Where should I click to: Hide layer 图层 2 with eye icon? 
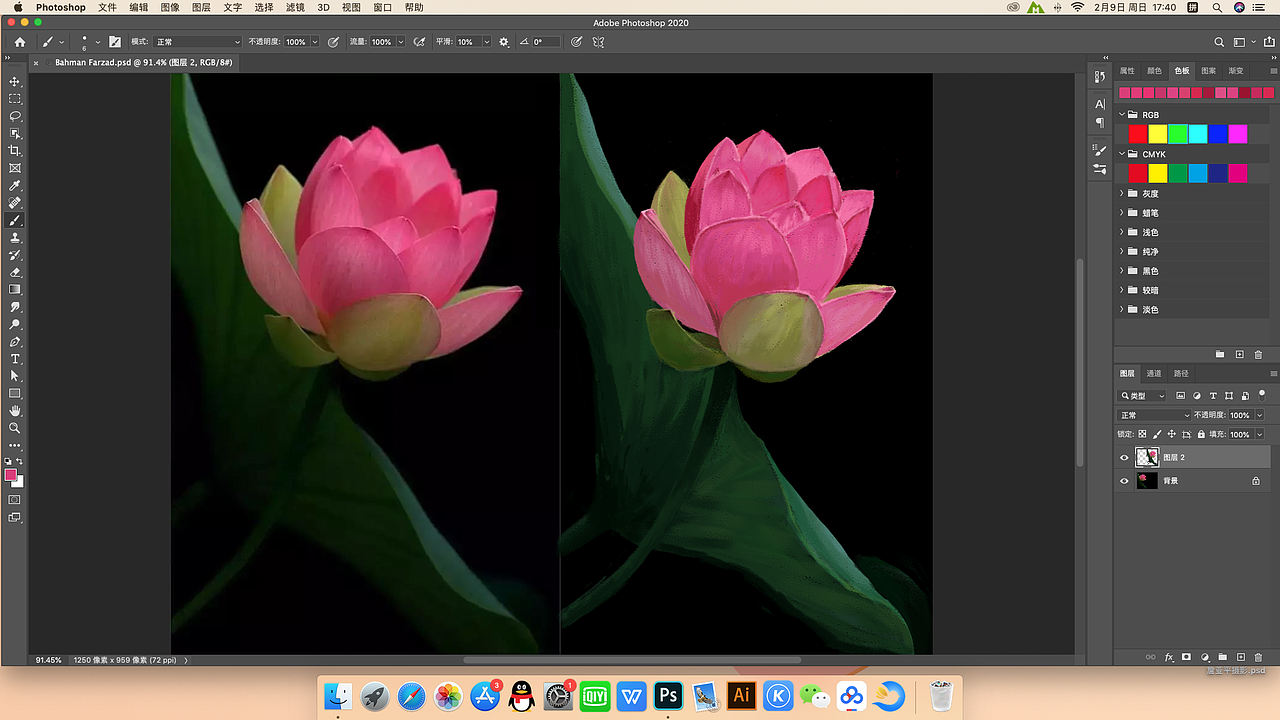click(x=1124, y=458)
